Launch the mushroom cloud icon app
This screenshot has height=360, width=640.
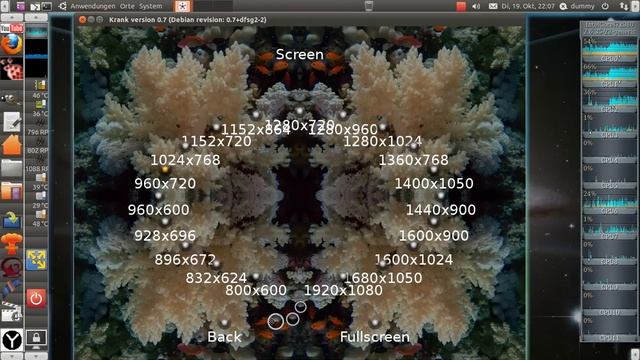point(11,243)
